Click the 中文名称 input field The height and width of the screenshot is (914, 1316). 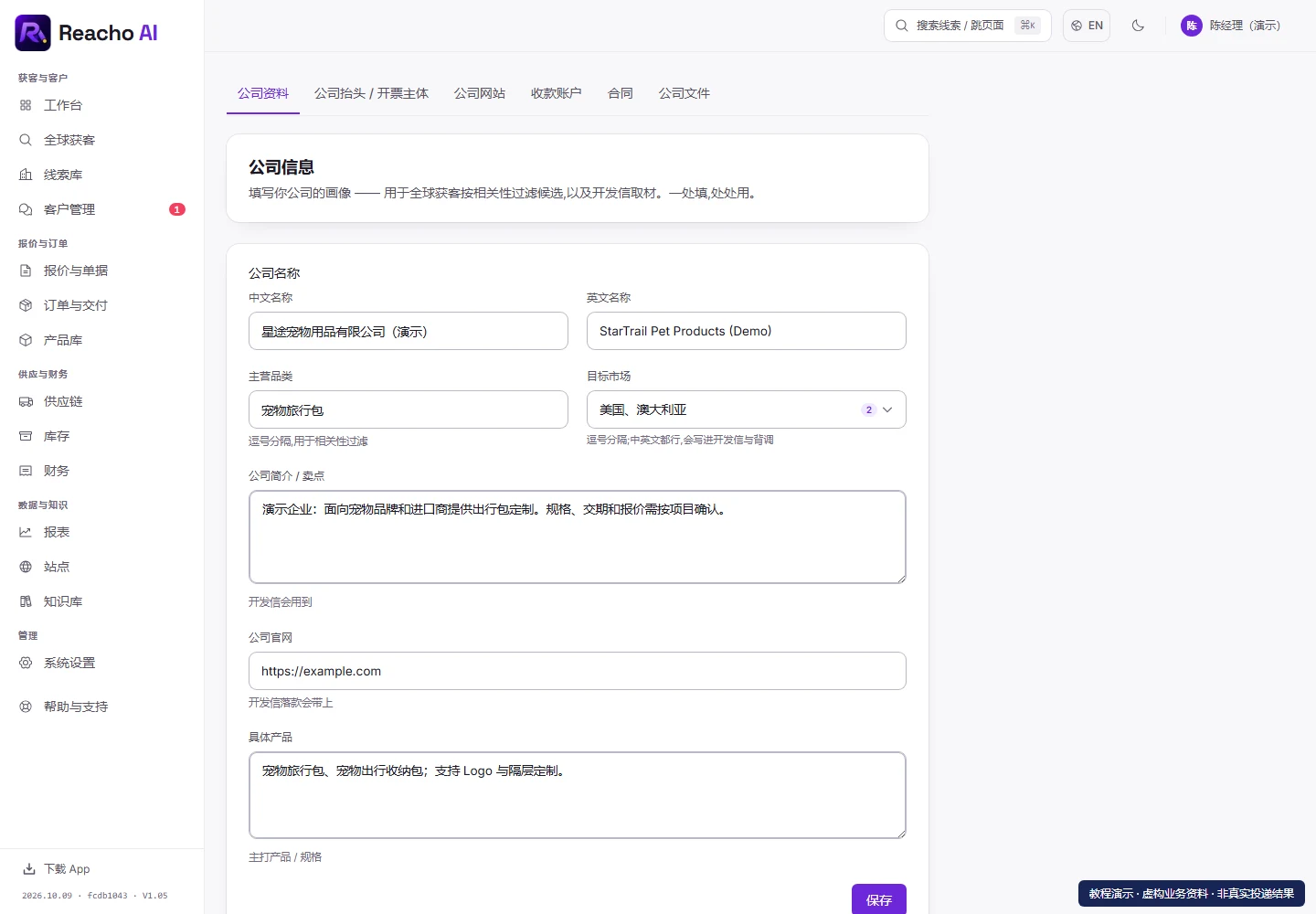[409, 331]
